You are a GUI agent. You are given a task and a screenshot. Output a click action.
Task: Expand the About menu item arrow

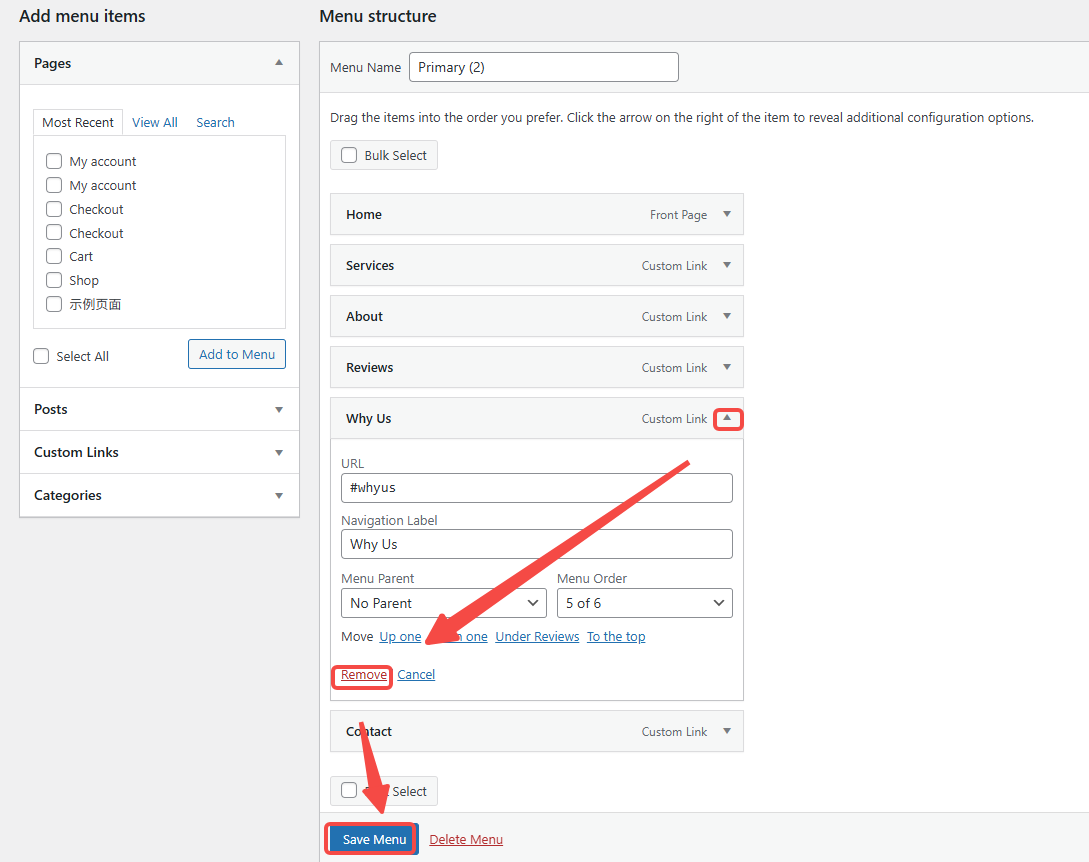coord(727,316)
